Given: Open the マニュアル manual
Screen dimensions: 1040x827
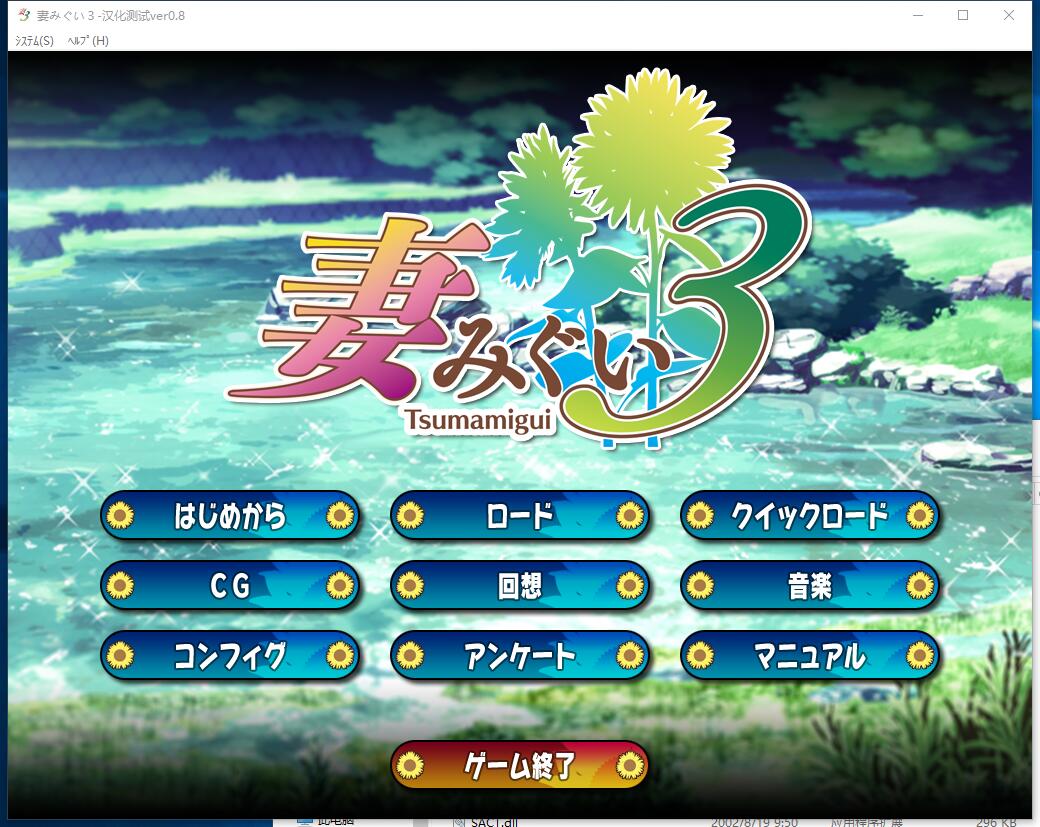Looking at the screenshot, I should coord(809,656).
